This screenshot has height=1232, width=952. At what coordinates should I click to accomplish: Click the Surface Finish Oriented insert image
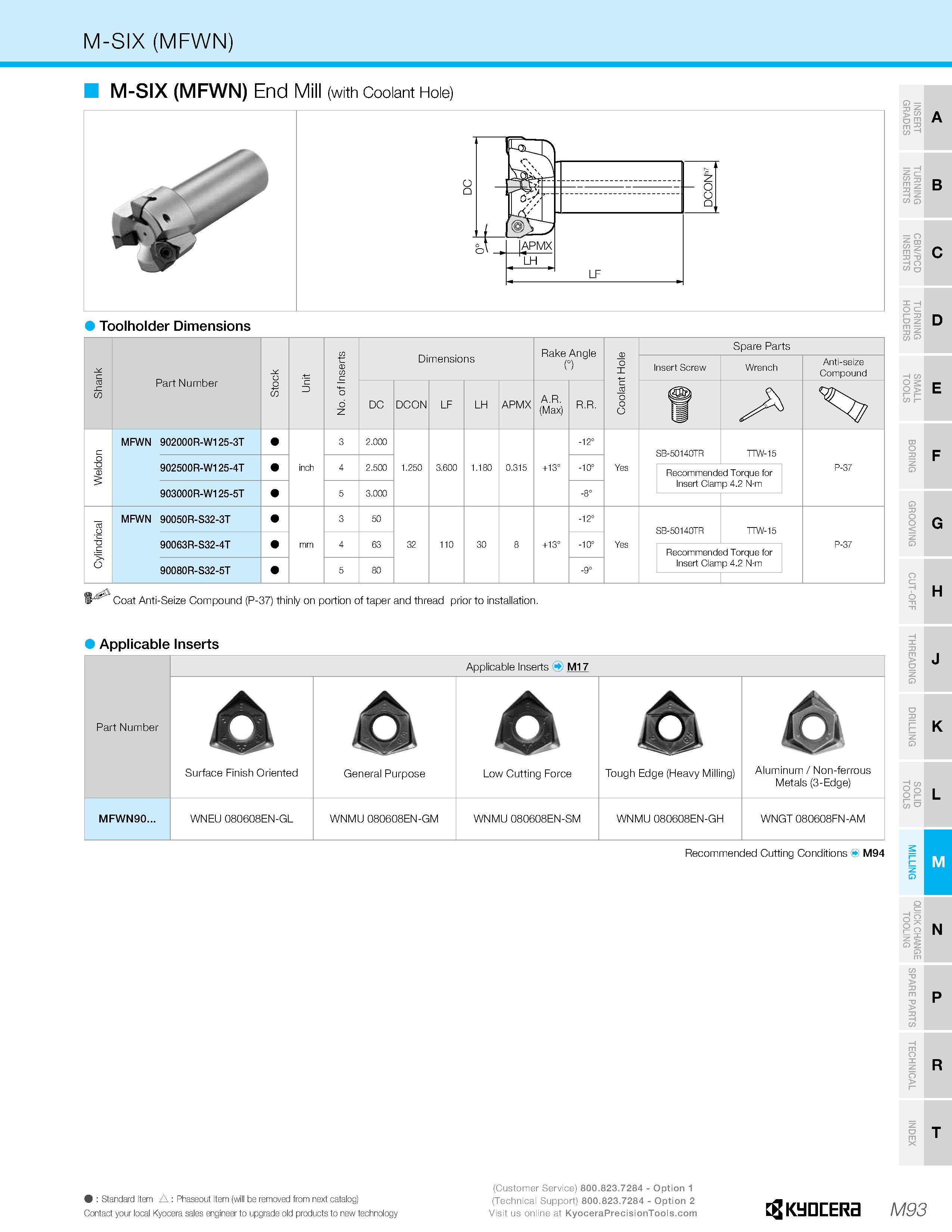coord(242,722)
